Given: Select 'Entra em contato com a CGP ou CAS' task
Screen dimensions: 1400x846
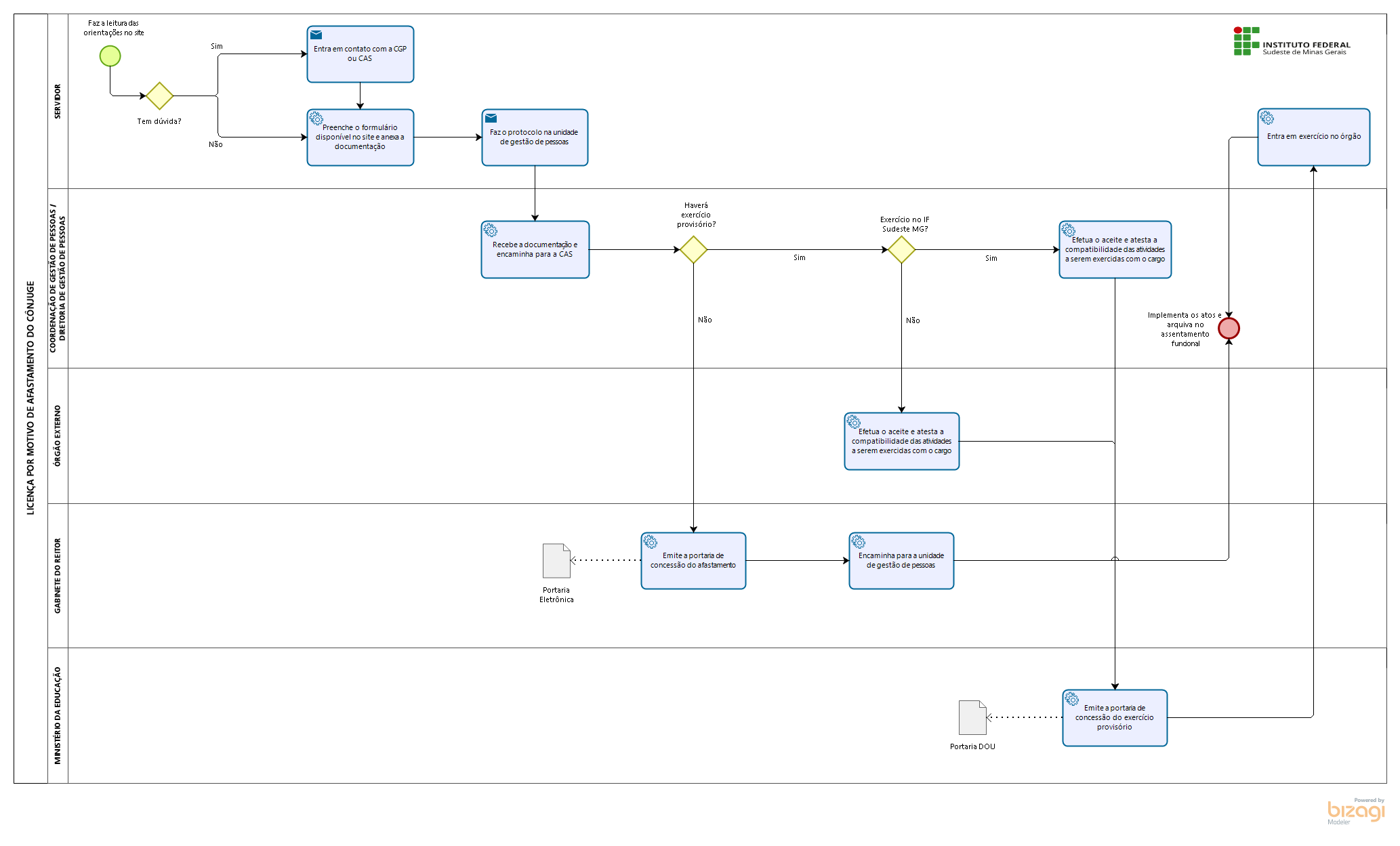Looking at the screenshot, I should point(361,54).
